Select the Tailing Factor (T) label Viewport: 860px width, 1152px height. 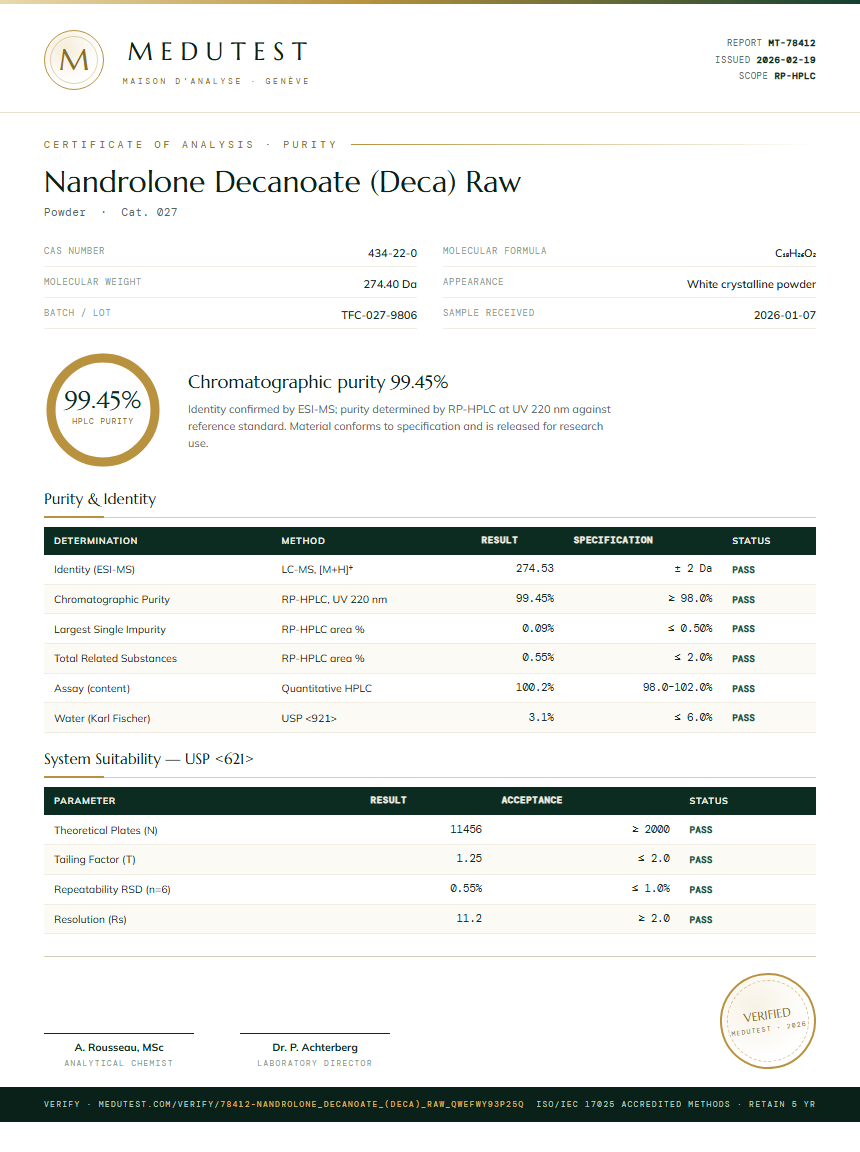95,860
